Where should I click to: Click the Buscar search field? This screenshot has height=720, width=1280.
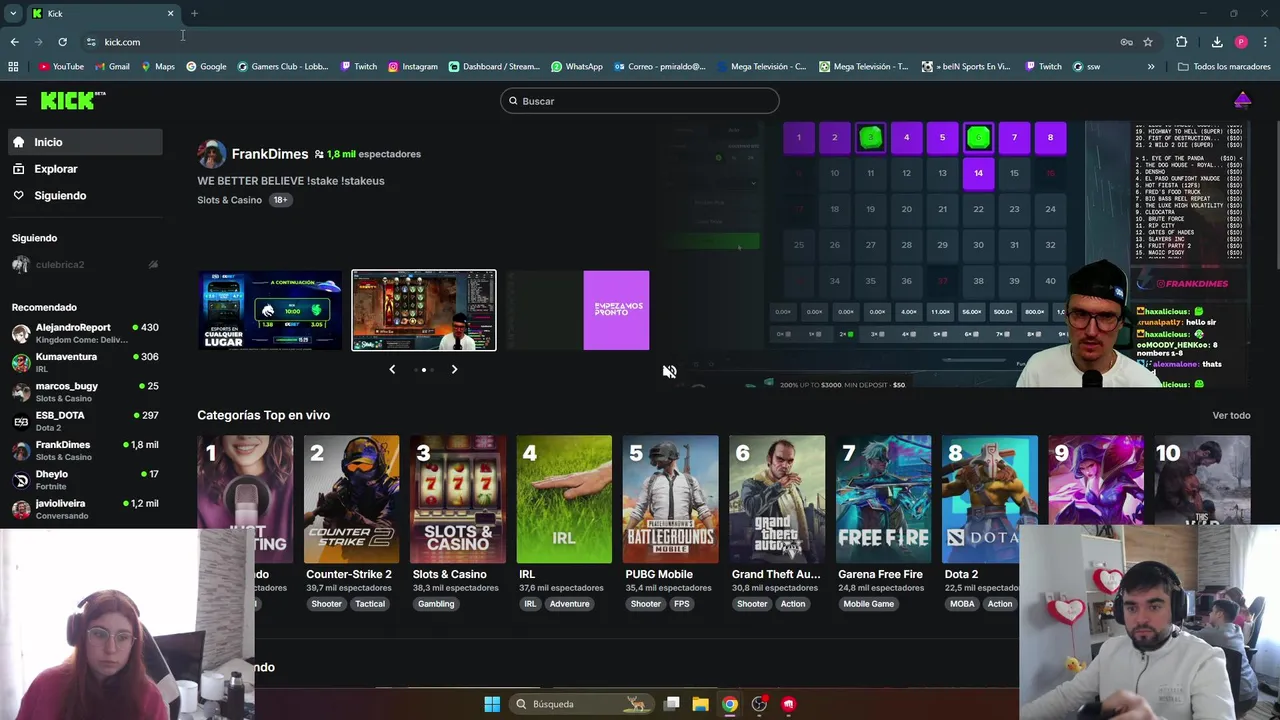640,101
